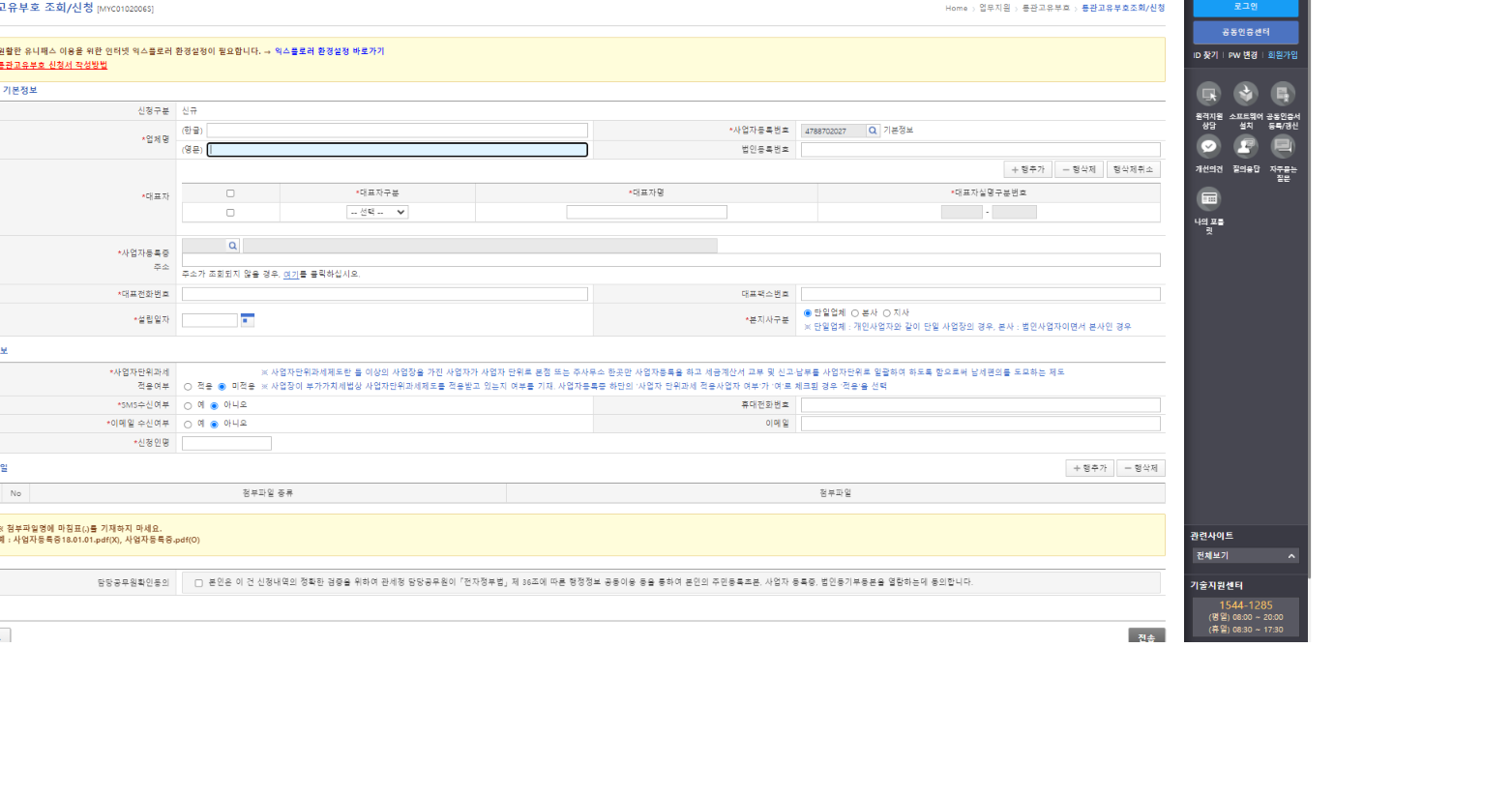Click the 법인등록번호 input field
The height and width of the screenshot is (795, 1512).
point(980,150)
